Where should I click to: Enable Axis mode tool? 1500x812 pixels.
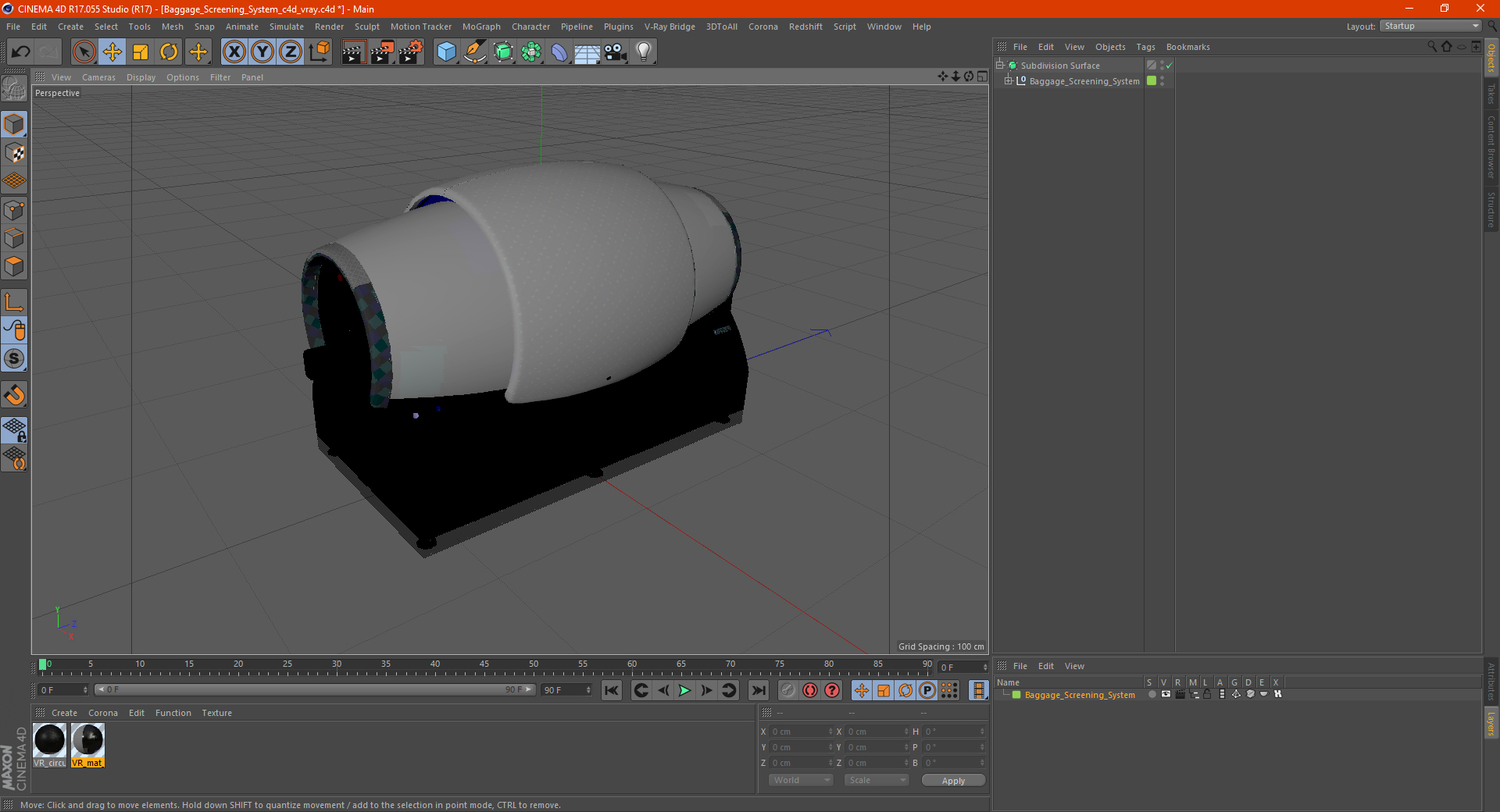(x=14, y=302)
